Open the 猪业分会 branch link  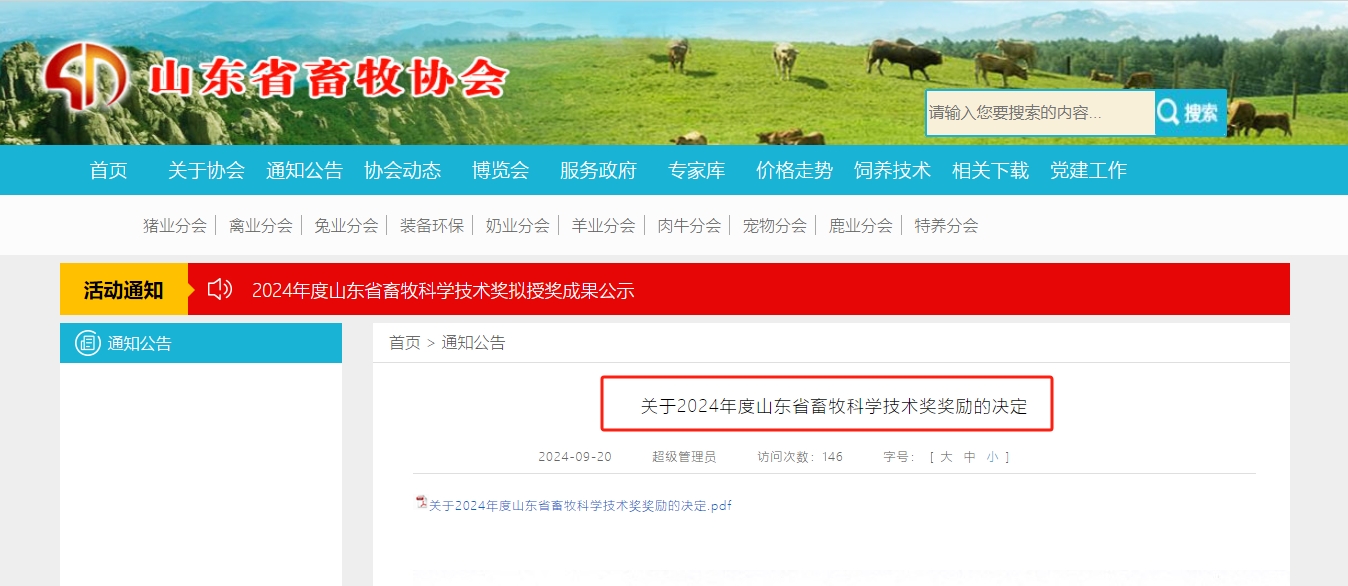pos(175,225)
